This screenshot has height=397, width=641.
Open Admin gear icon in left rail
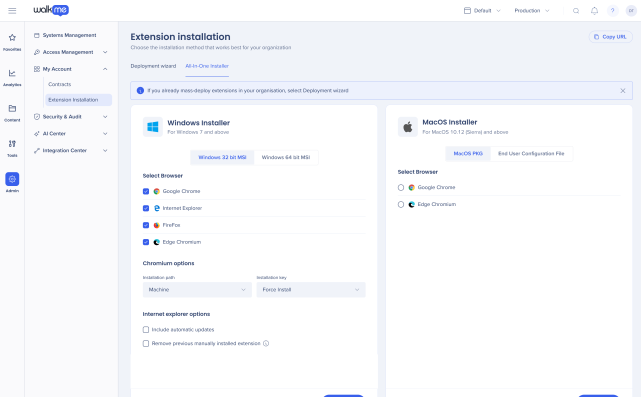click(x=12, y=179)
